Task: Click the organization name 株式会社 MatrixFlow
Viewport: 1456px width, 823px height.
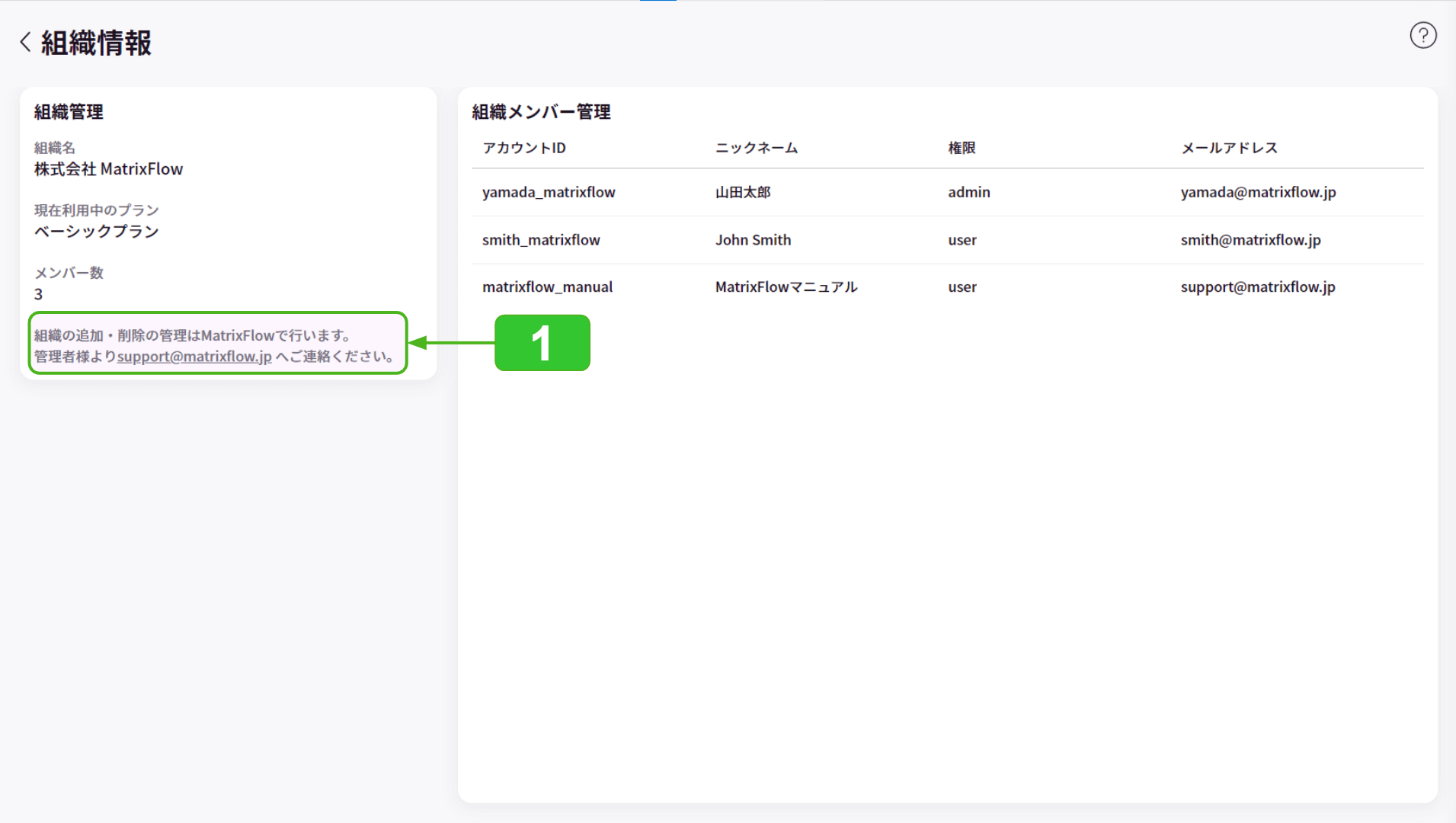Action: [x=108, y=169]
